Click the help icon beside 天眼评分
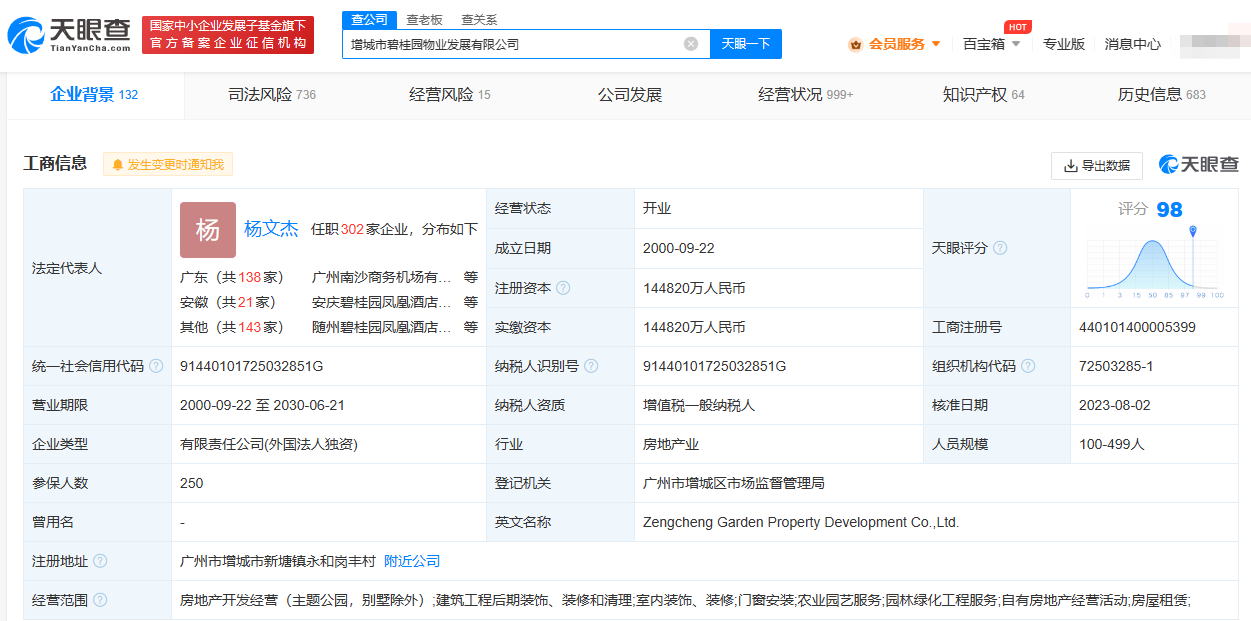Viewport: 1251px width, 621px height. (1000, 248)
